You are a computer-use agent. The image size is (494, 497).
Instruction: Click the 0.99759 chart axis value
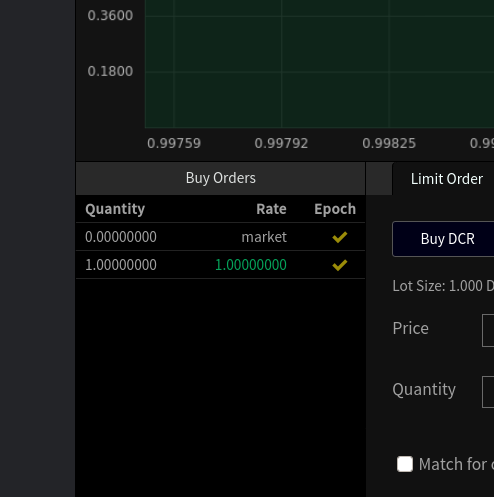tap(174, 143)
